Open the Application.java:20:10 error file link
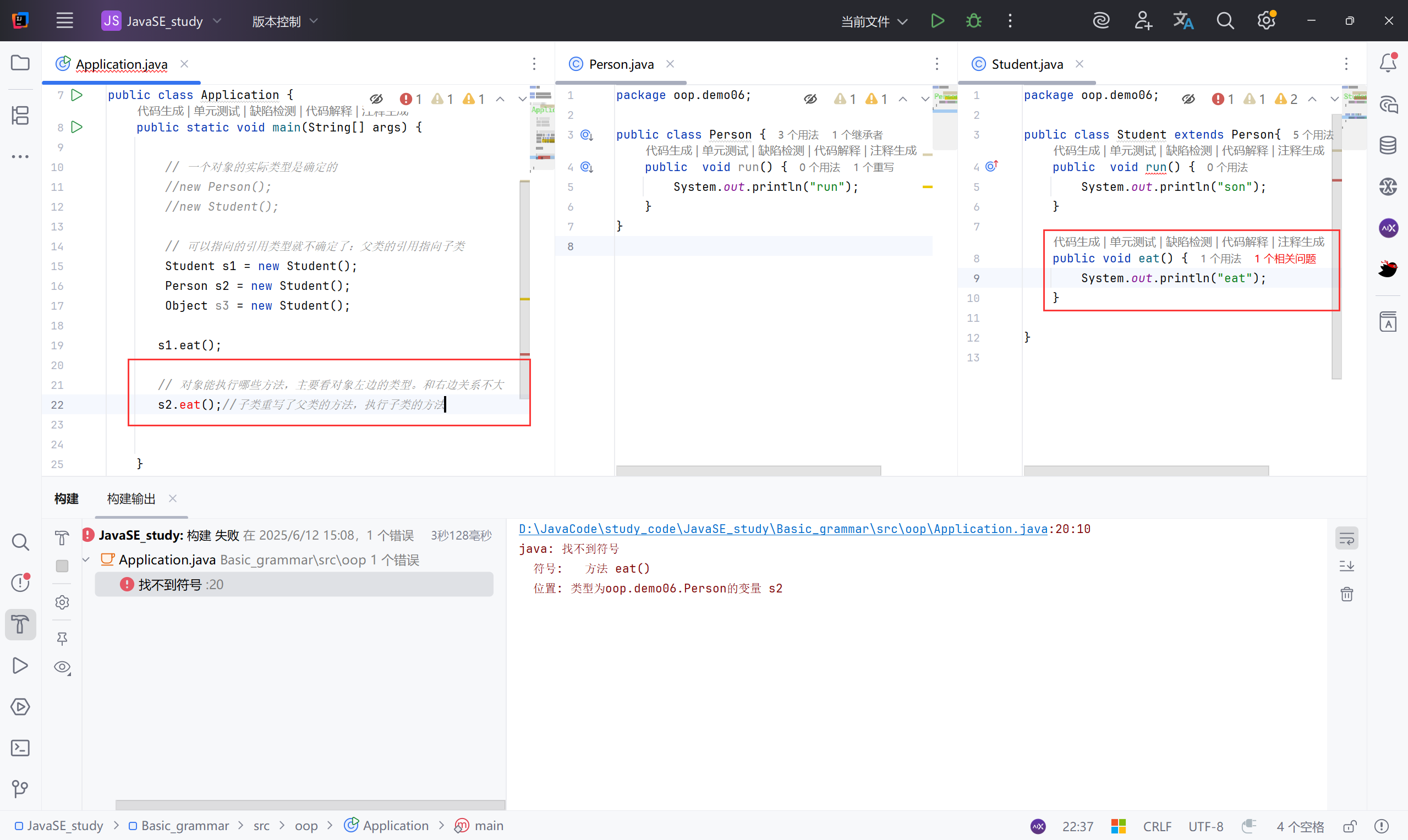The height and width of the screenshot is (840, 1408). [782, 529]
